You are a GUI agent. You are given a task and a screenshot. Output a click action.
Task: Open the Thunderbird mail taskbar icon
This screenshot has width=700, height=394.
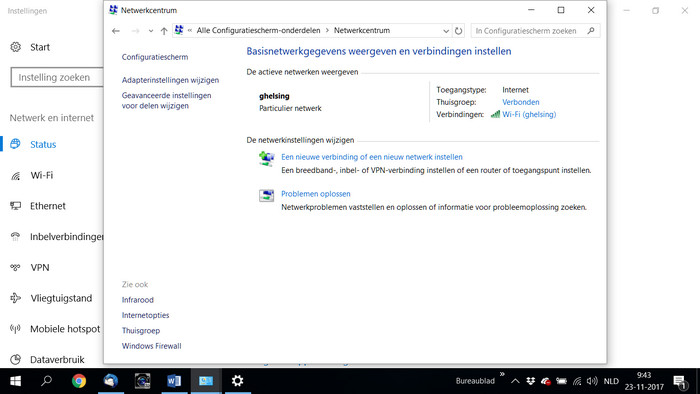tap(111, 381)
